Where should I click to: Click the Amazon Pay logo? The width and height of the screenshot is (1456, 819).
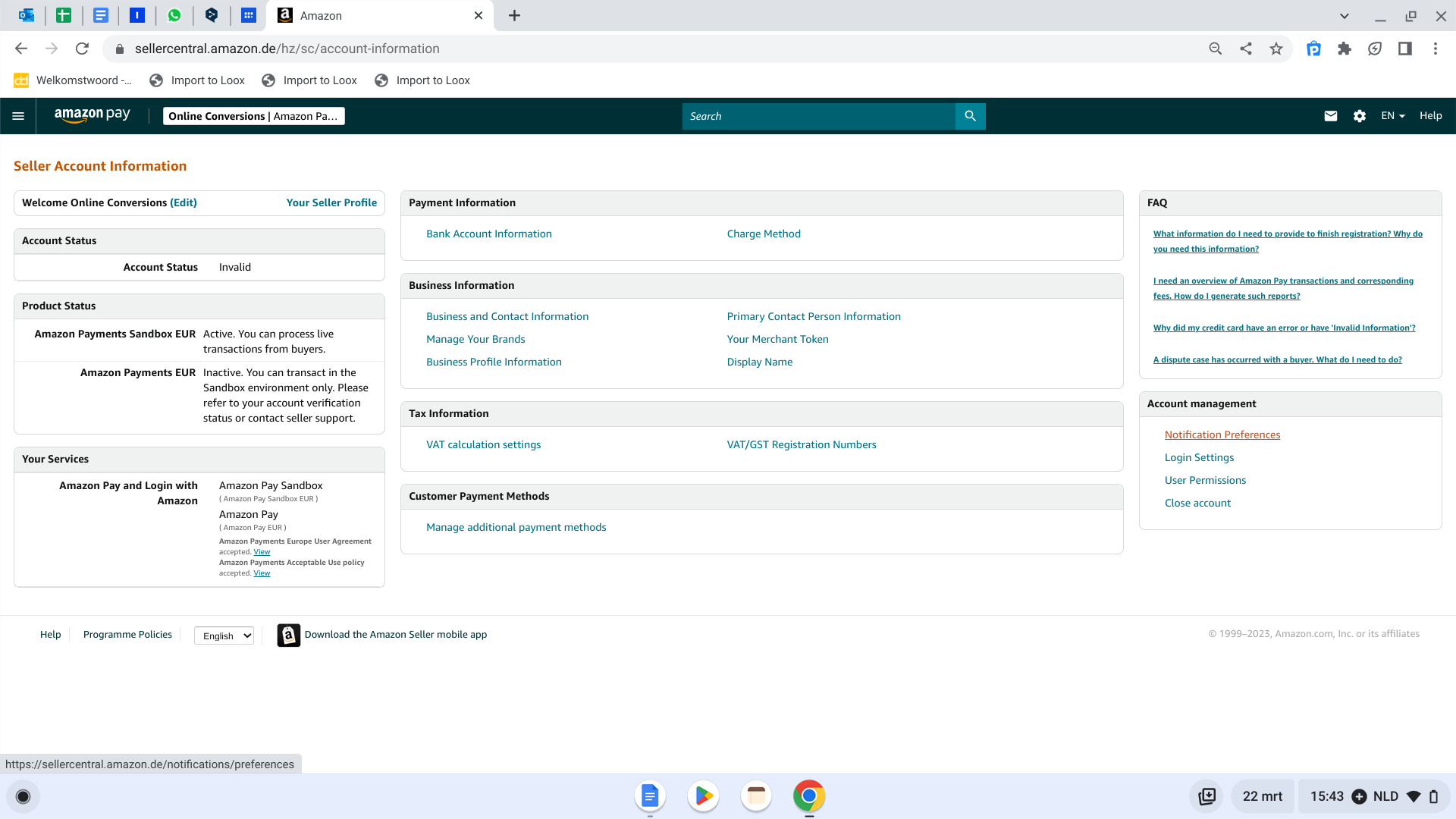tap(92, 115)
